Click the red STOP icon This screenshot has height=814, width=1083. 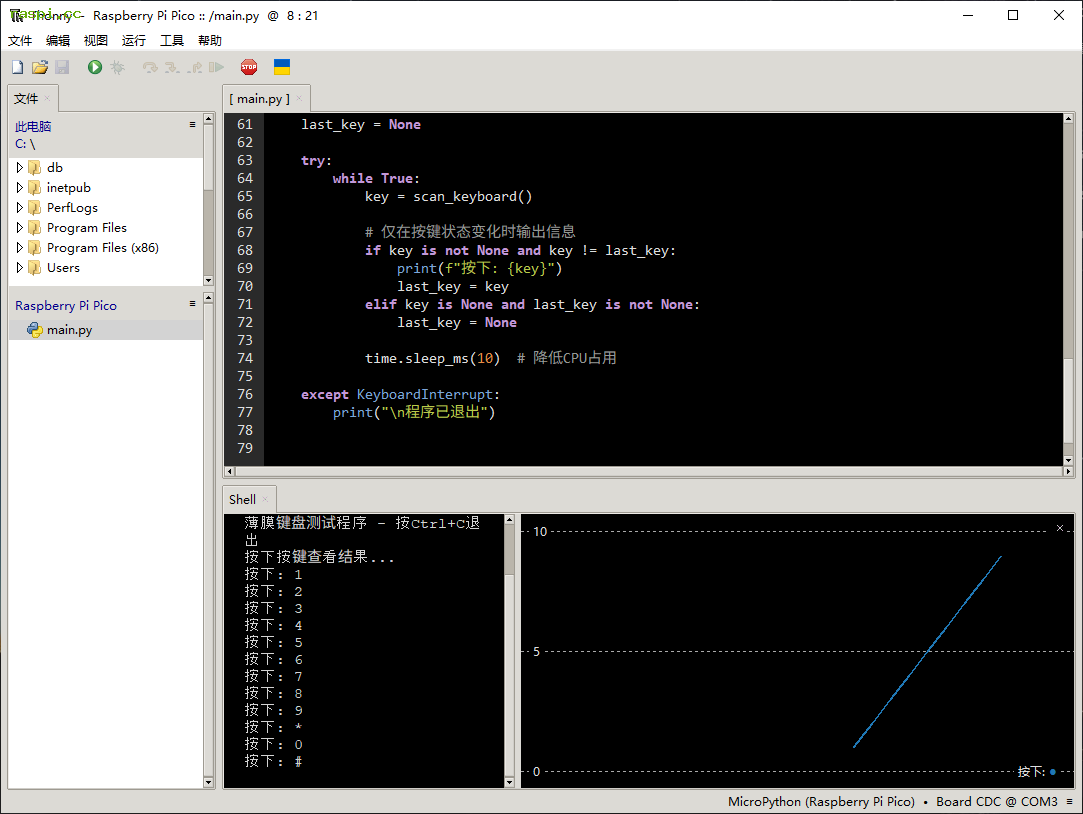[249, 67]
